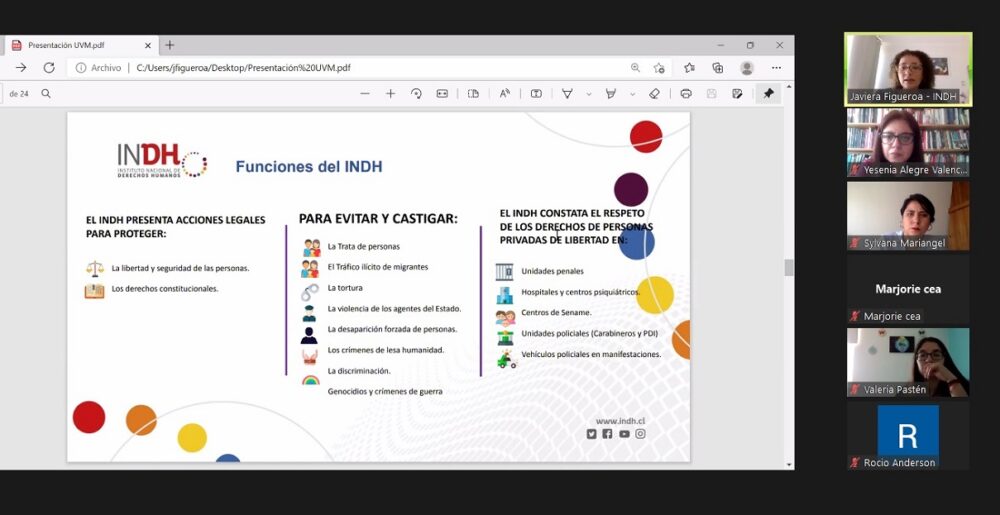Click the 'Funciones del INDH' slide title
1000x515 pixels.
click(x=309, y=167)
